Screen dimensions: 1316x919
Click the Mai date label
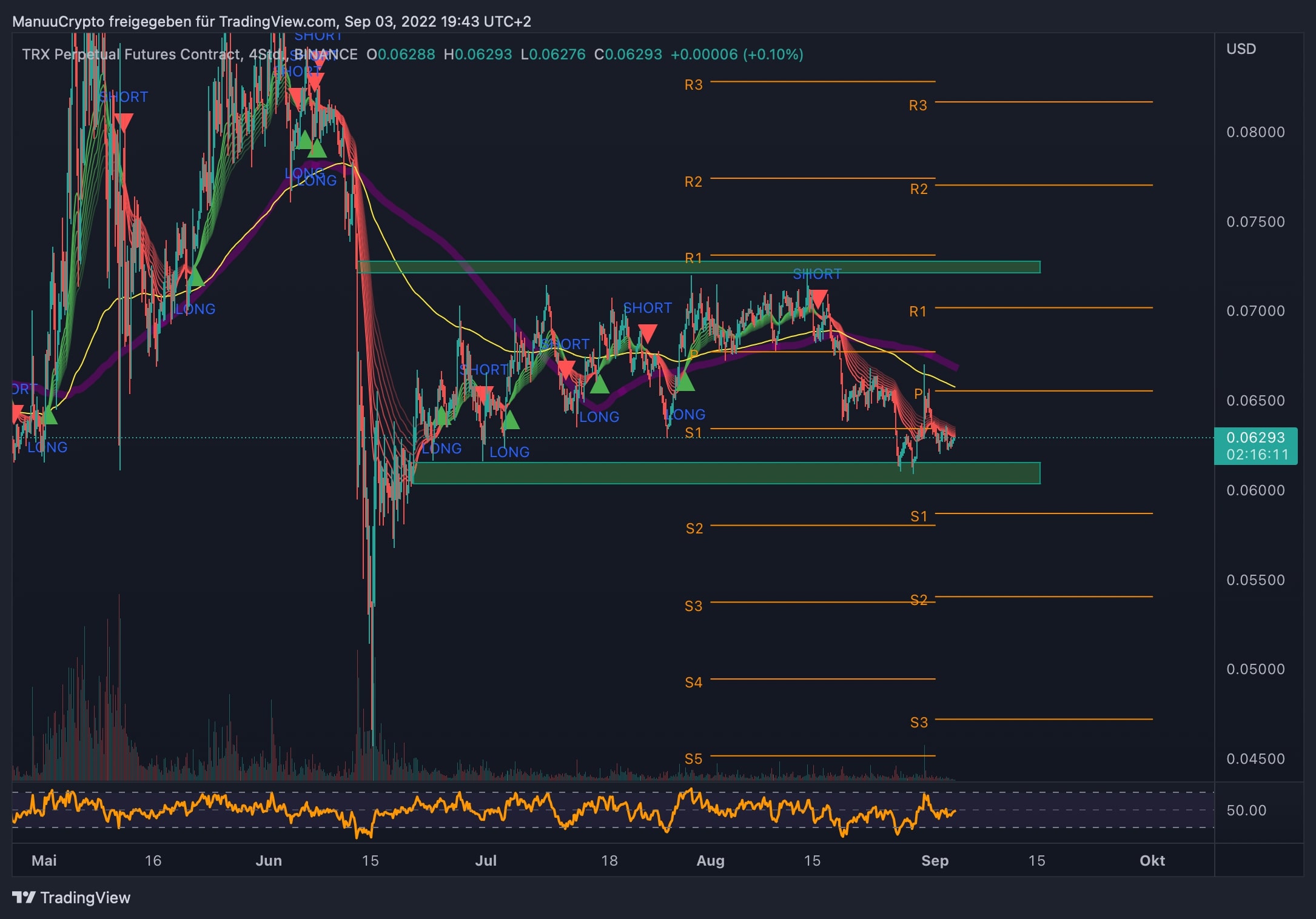click(44, 860)
